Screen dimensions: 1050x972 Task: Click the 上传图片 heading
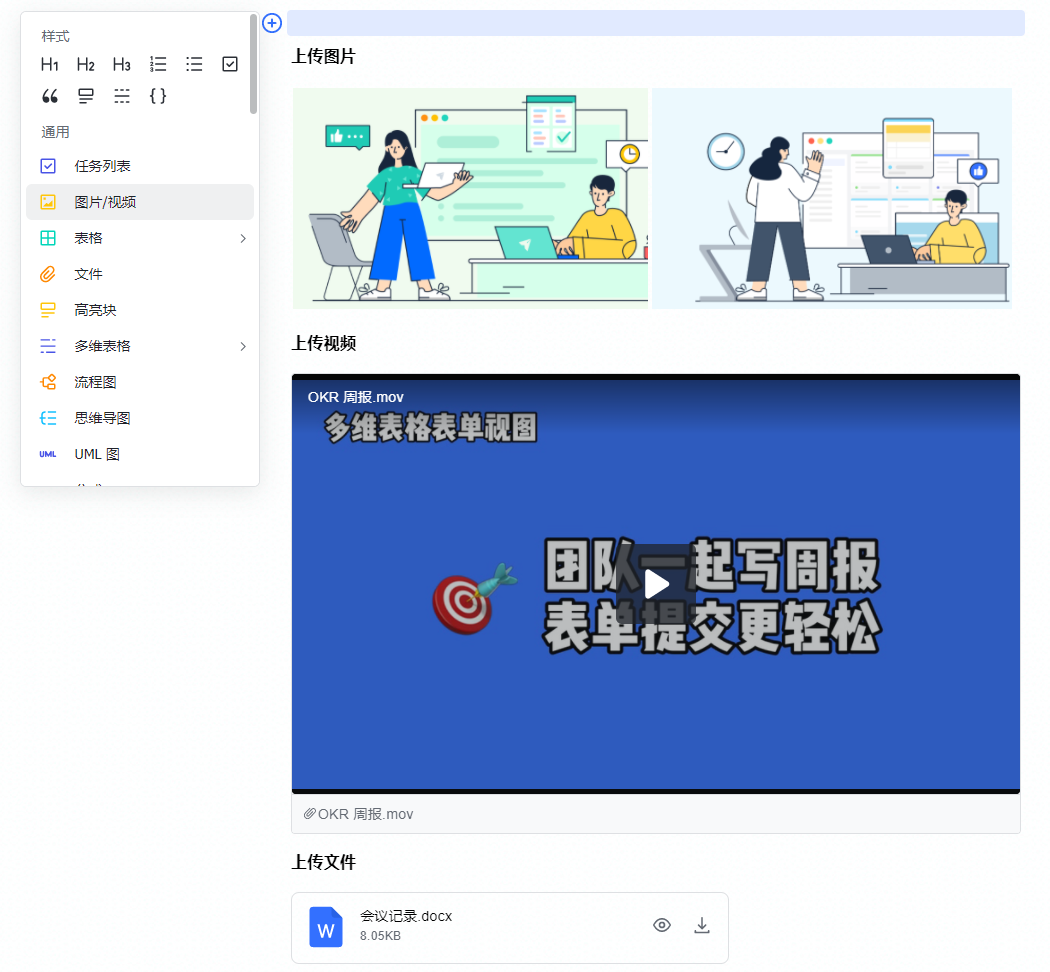[323, 57]
